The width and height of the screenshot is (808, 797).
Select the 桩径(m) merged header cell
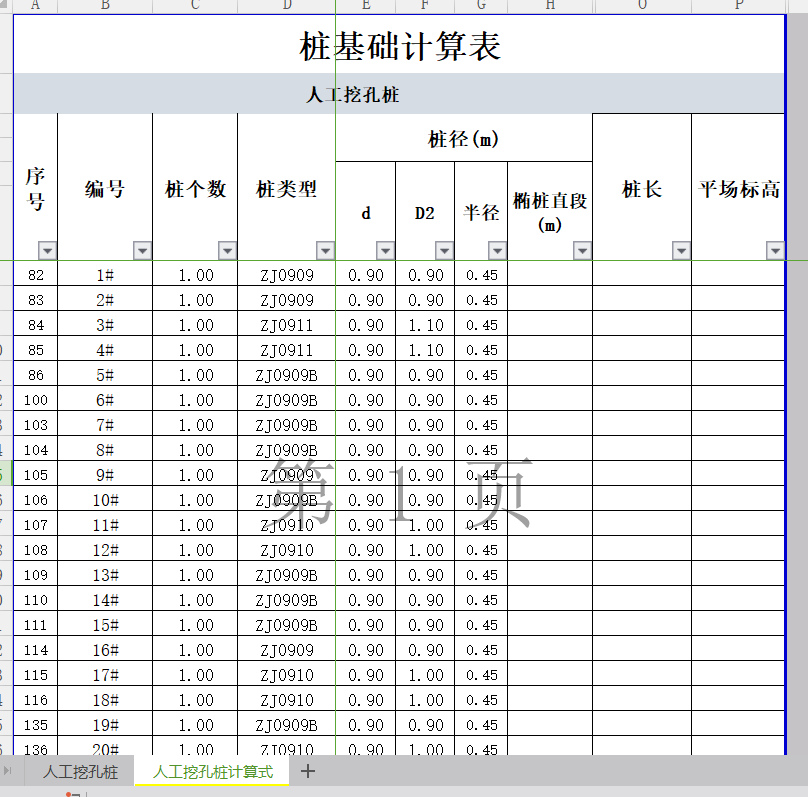click(x=463, y=138)
